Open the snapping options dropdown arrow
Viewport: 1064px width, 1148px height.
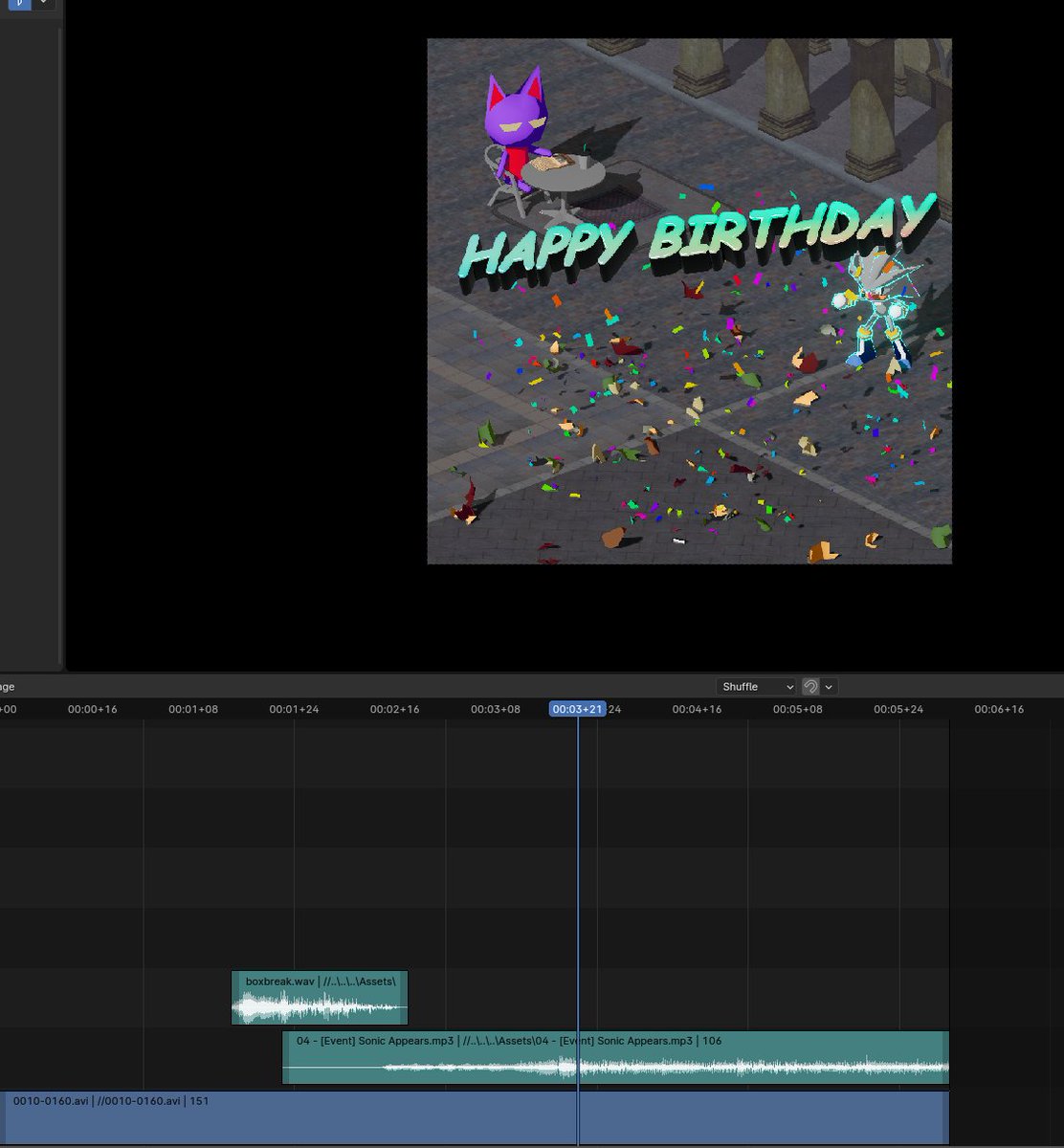pyautogui.click(x=830, y=687)
